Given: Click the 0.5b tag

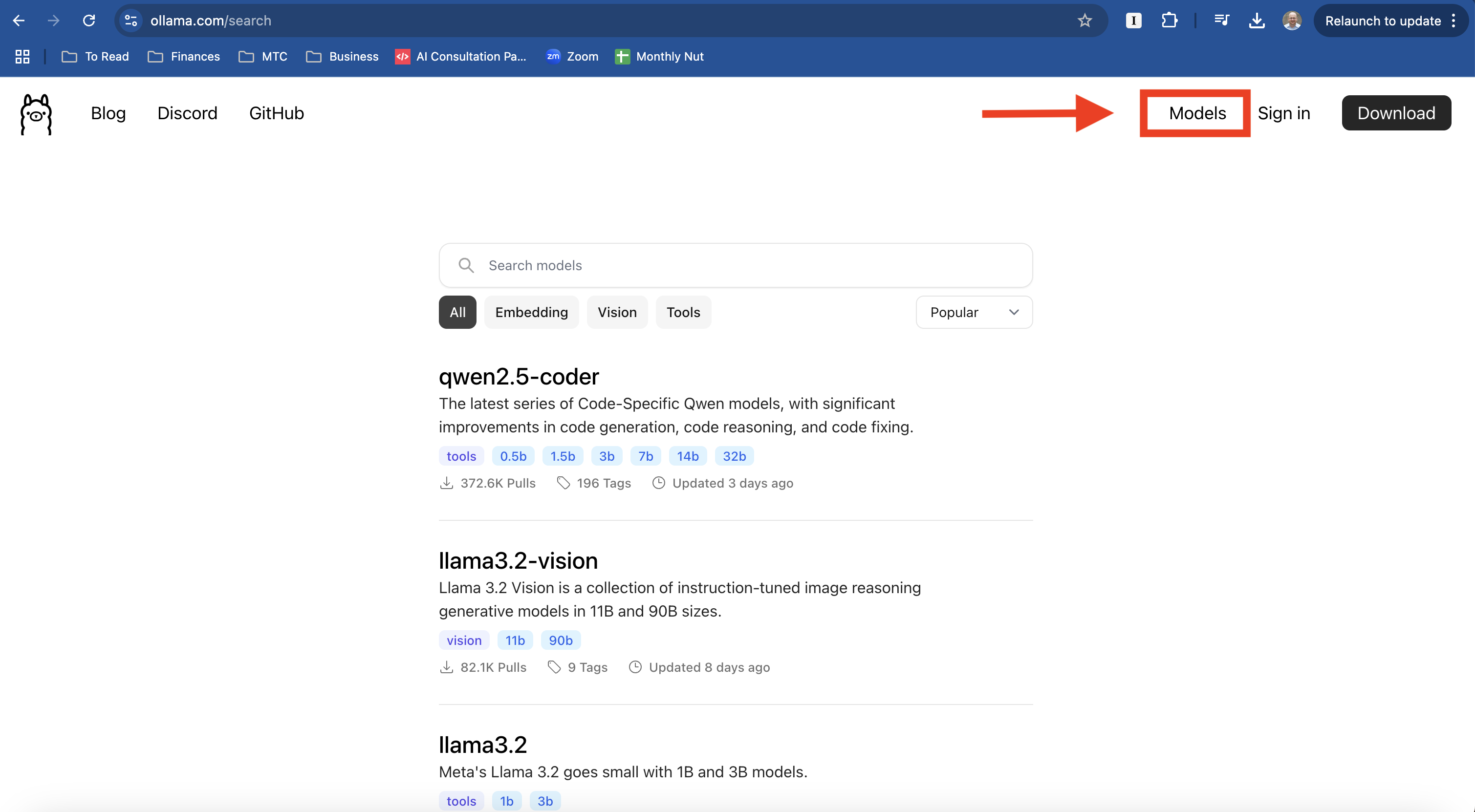Looking at the screenshot, I should tap(513, 456).
